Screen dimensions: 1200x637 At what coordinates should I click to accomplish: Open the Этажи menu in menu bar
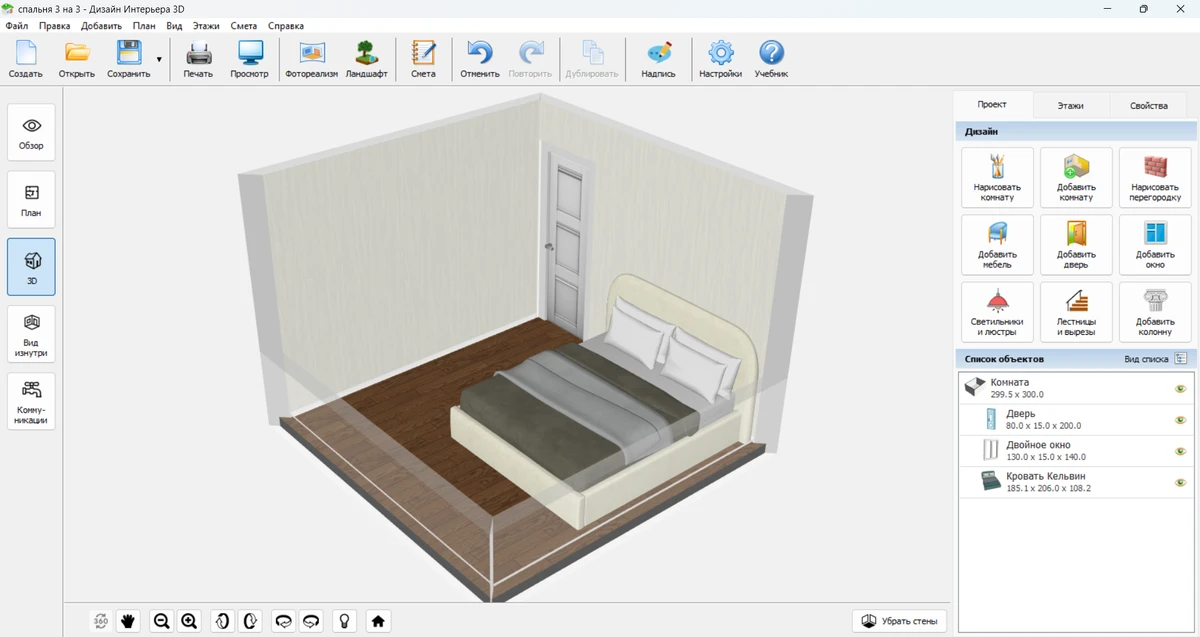204,26
